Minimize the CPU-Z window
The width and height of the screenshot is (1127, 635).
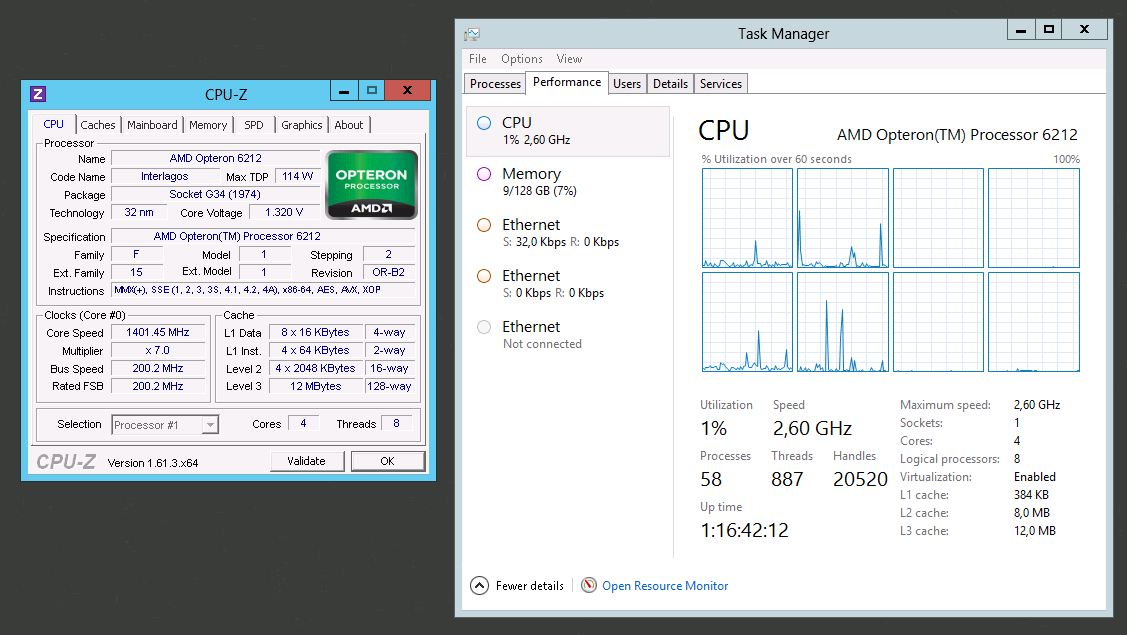pyautogui.click(x=344, y=91)
